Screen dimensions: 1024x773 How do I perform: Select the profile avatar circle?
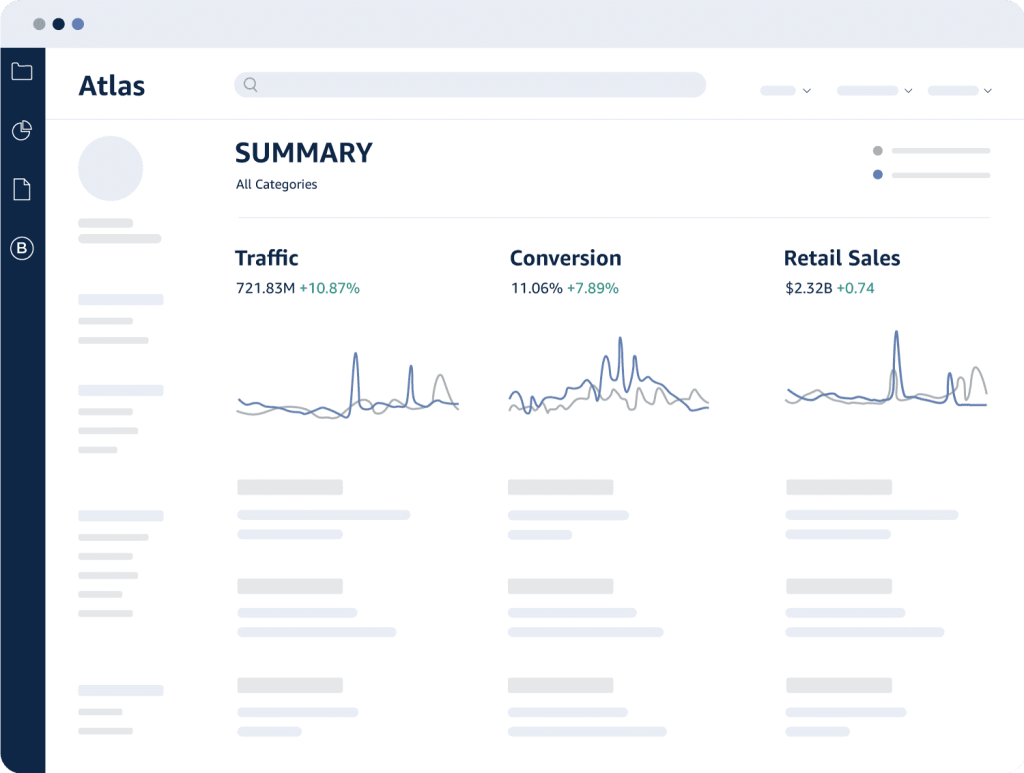pos(110,168)
